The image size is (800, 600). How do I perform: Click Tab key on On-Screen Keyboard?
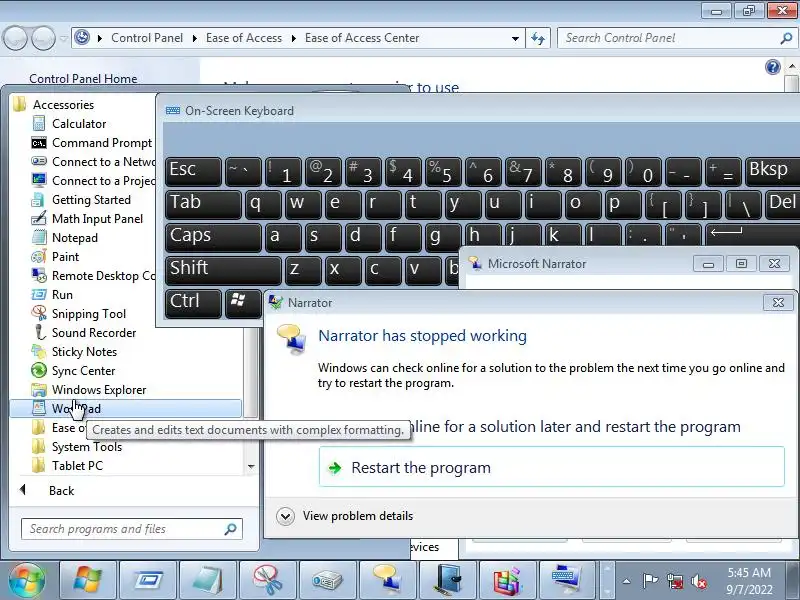[203, 203]
